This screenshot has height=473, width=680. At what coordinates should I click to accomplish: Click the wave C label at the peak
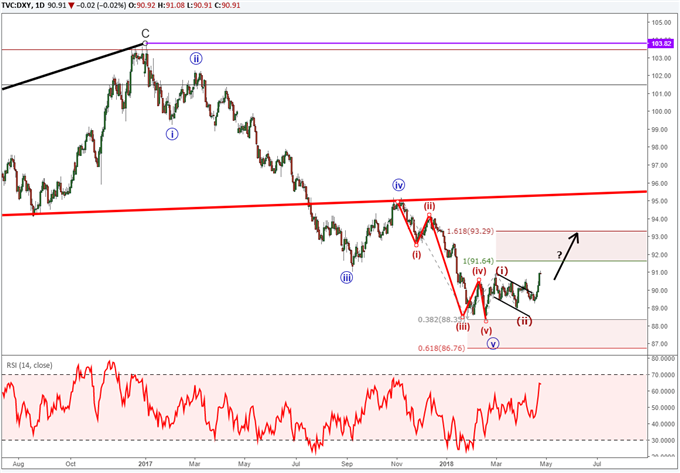(x=145, y=33)
